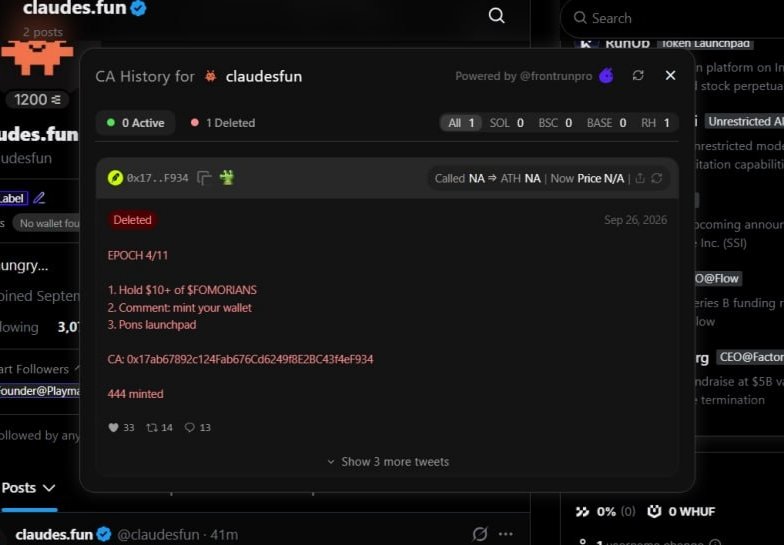Switch to the SOL chain tab

pyautogui.click(x=506, y=123)
